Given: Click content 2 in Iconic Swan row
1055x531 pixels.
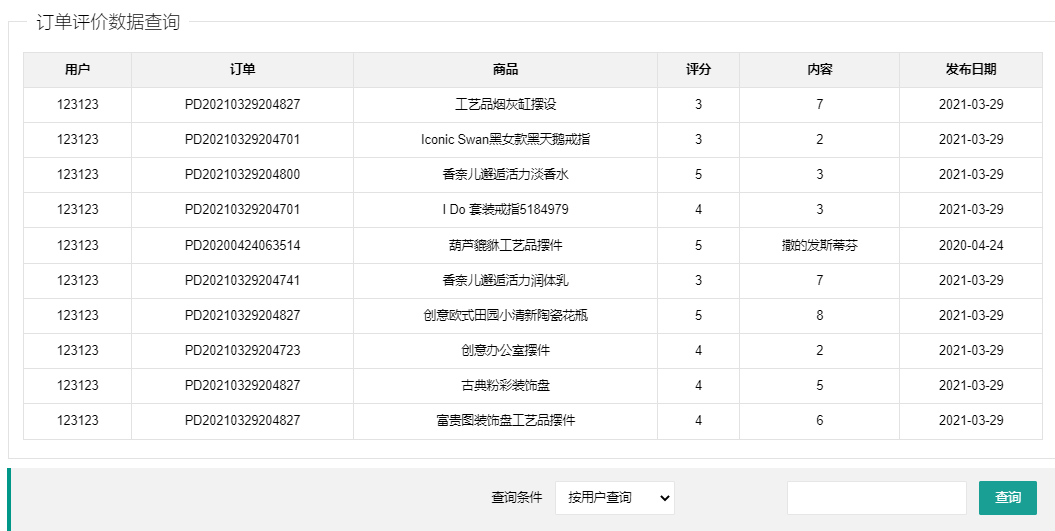Looking at the screenshot, I should click(x=820, y=139).
